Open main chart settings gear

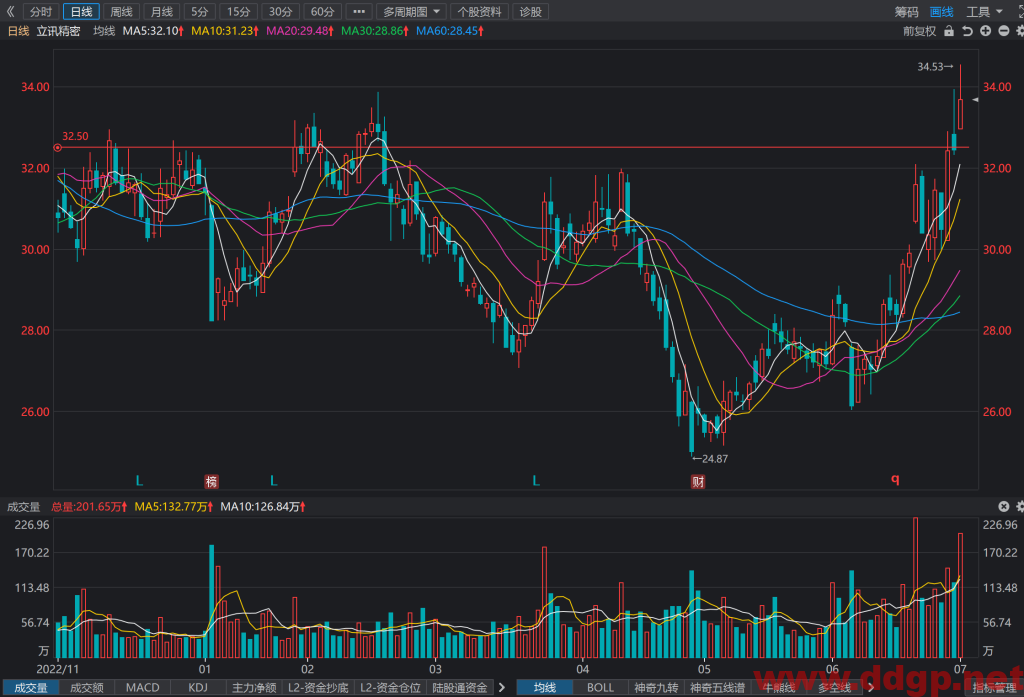1020,31
